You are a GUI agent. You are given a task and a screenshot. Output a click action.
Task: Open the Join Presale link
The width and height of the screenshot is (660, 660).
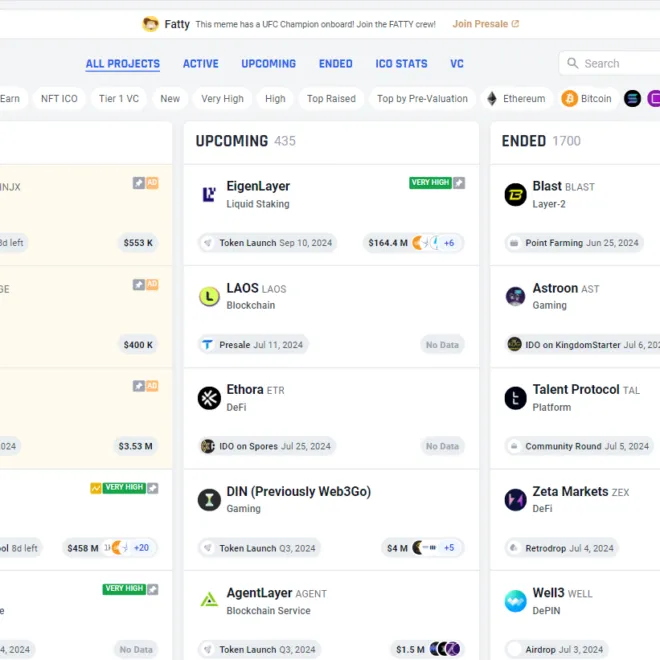pos(485,24)
